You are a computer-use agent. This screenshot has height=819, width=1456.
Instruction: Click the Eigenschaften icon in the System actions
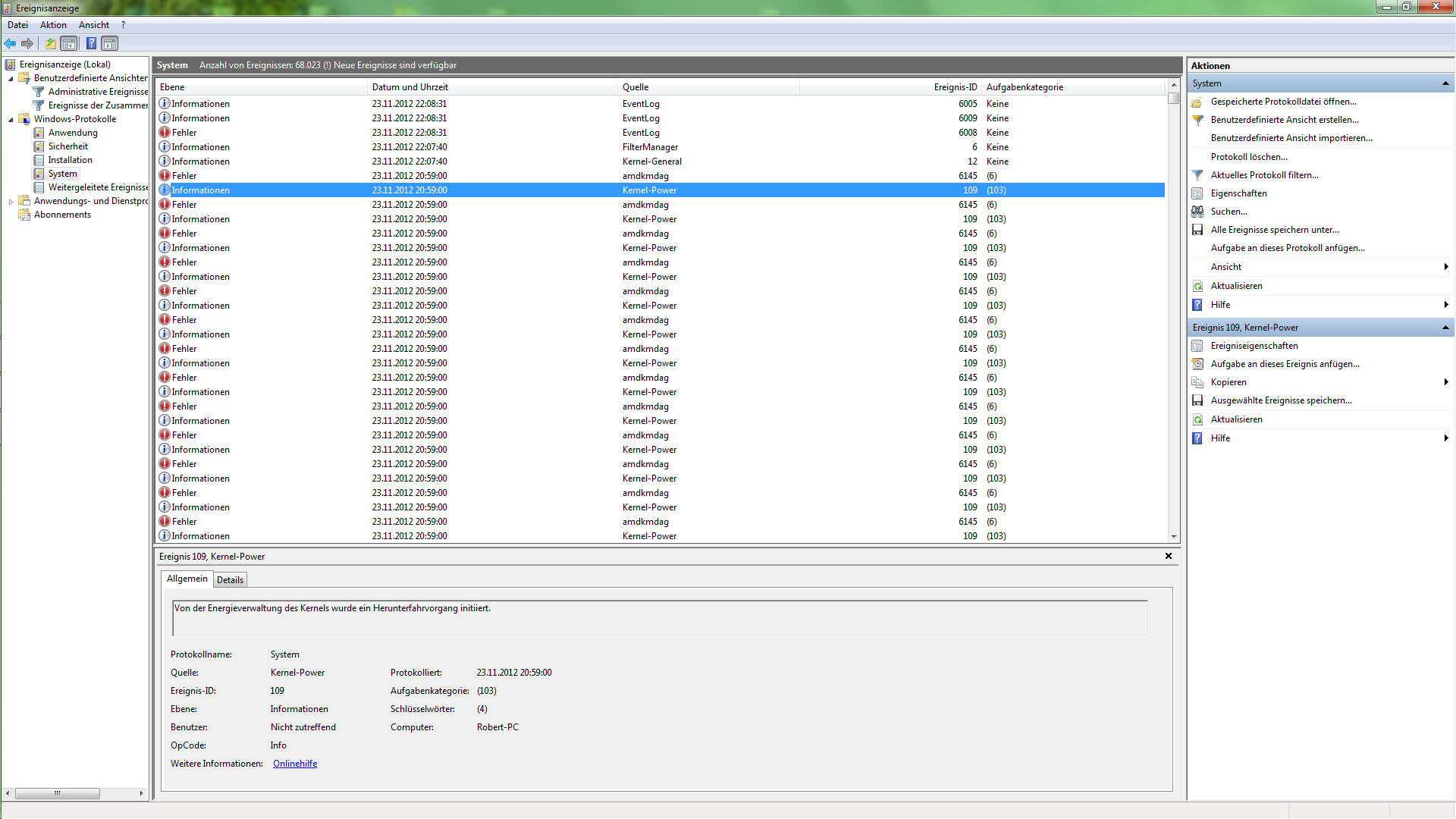1197,193
